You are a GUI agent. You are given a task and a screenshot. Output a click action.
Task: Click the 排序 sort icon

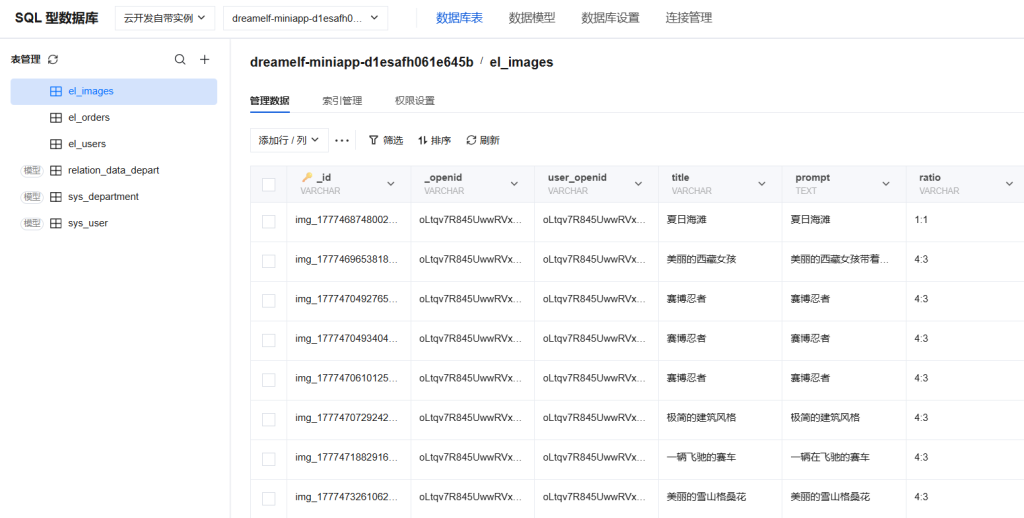click(x=423, y=141)
